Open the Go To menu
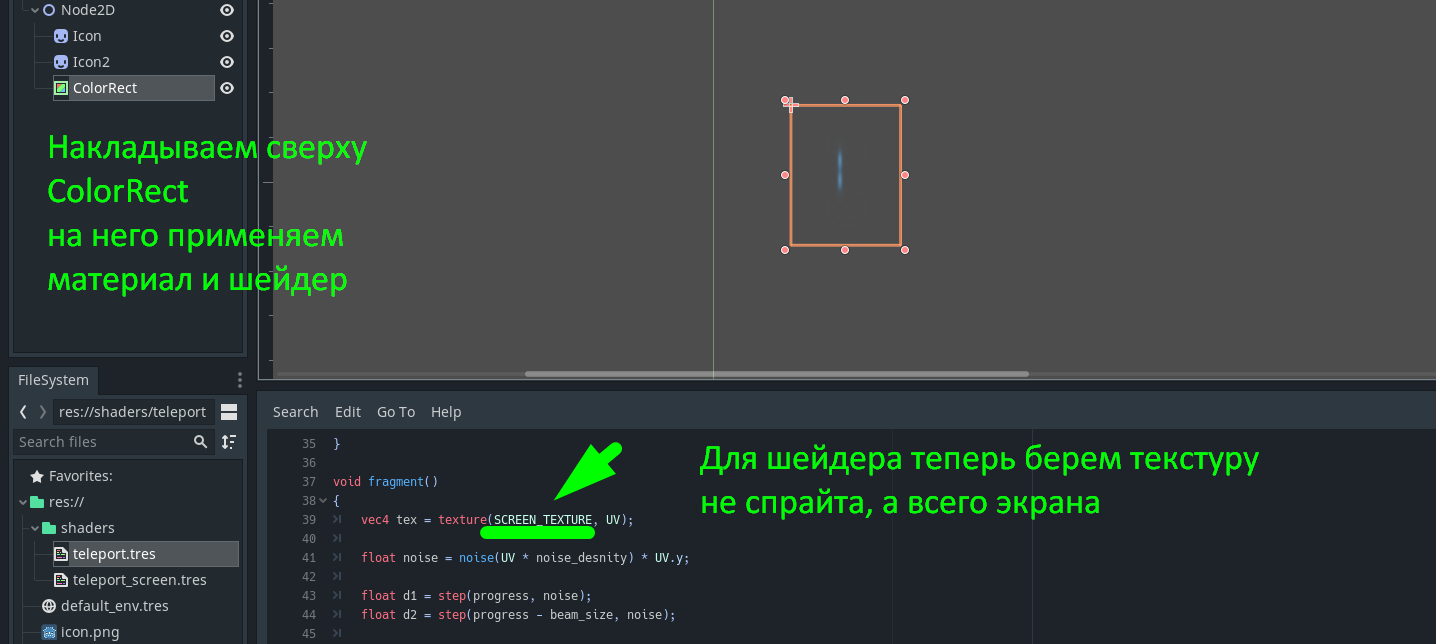 [396, 412]
